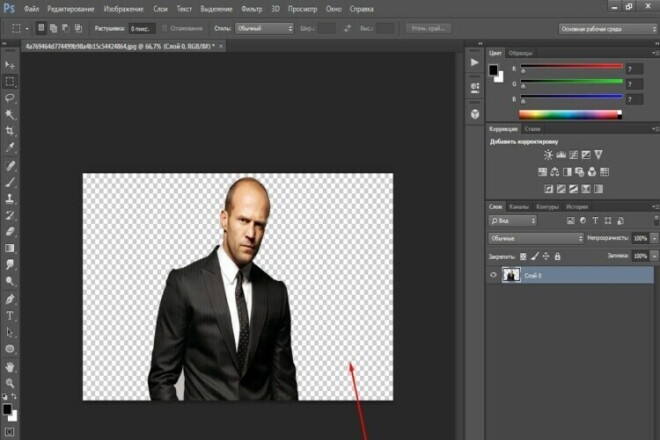Hide Слой 0 layer with eye icon
The image size is (660, 440).
(x=493, y=275)
